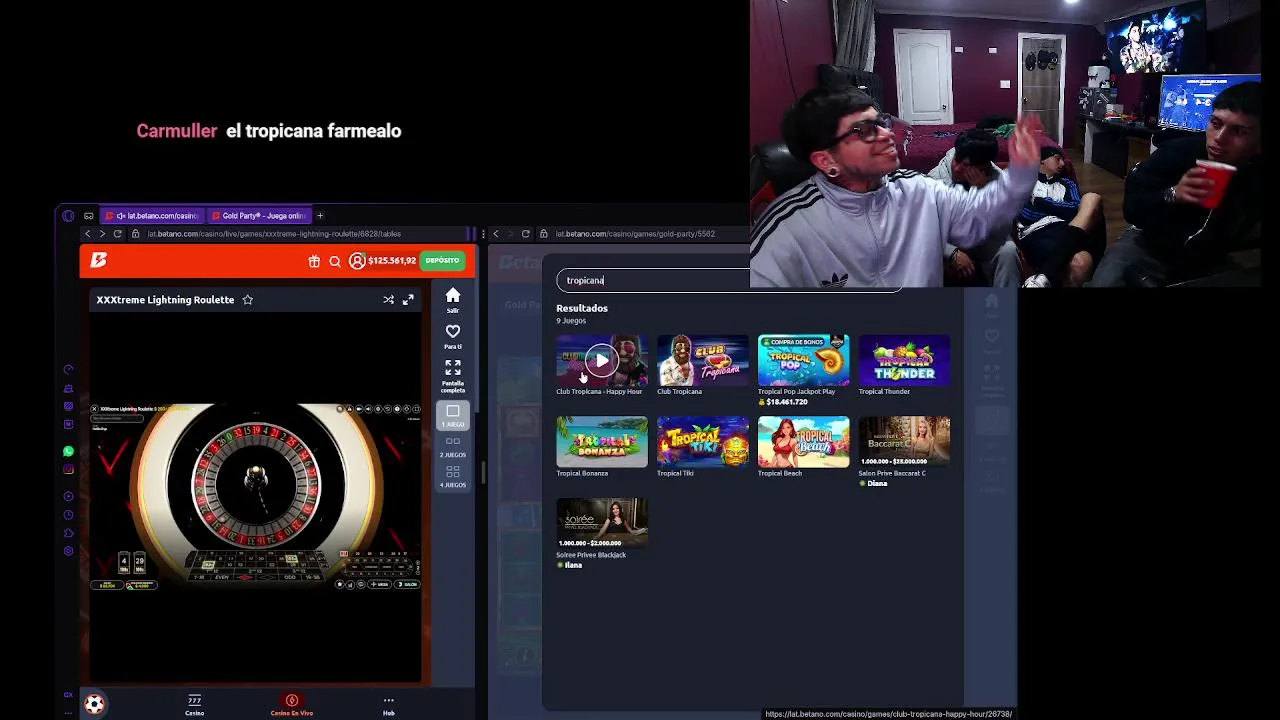
Task: Switch to the lat.betano.com casino tab
Action: coord(155,215)
